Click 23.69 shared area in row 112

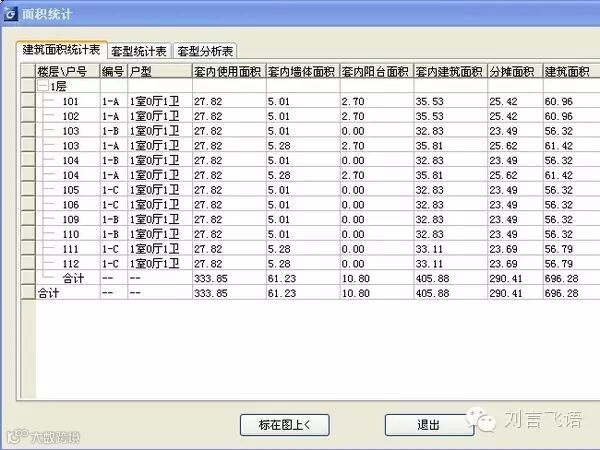click(503, 263)
